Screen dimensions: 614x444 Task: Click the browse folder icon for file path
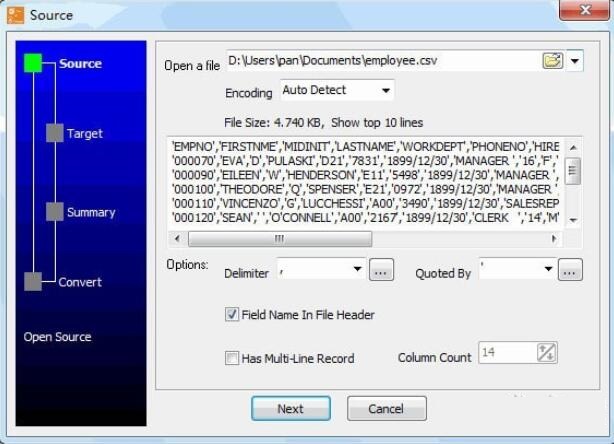tap(553, 61)
